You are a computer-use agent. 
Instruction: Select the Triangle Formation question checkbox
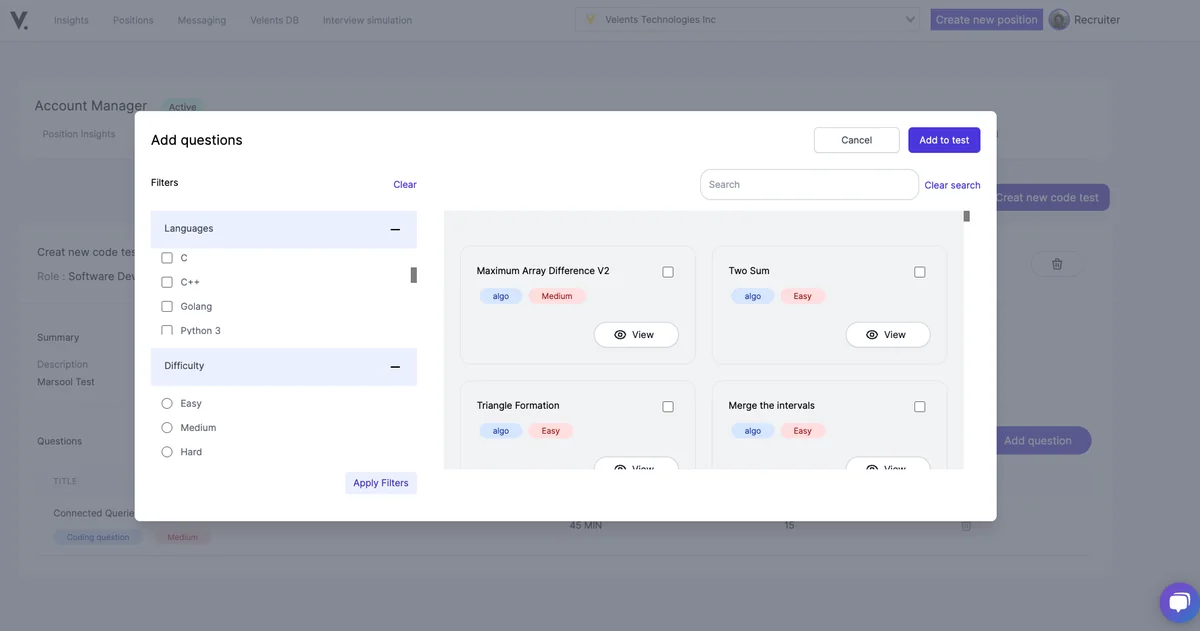coord(668,407)
